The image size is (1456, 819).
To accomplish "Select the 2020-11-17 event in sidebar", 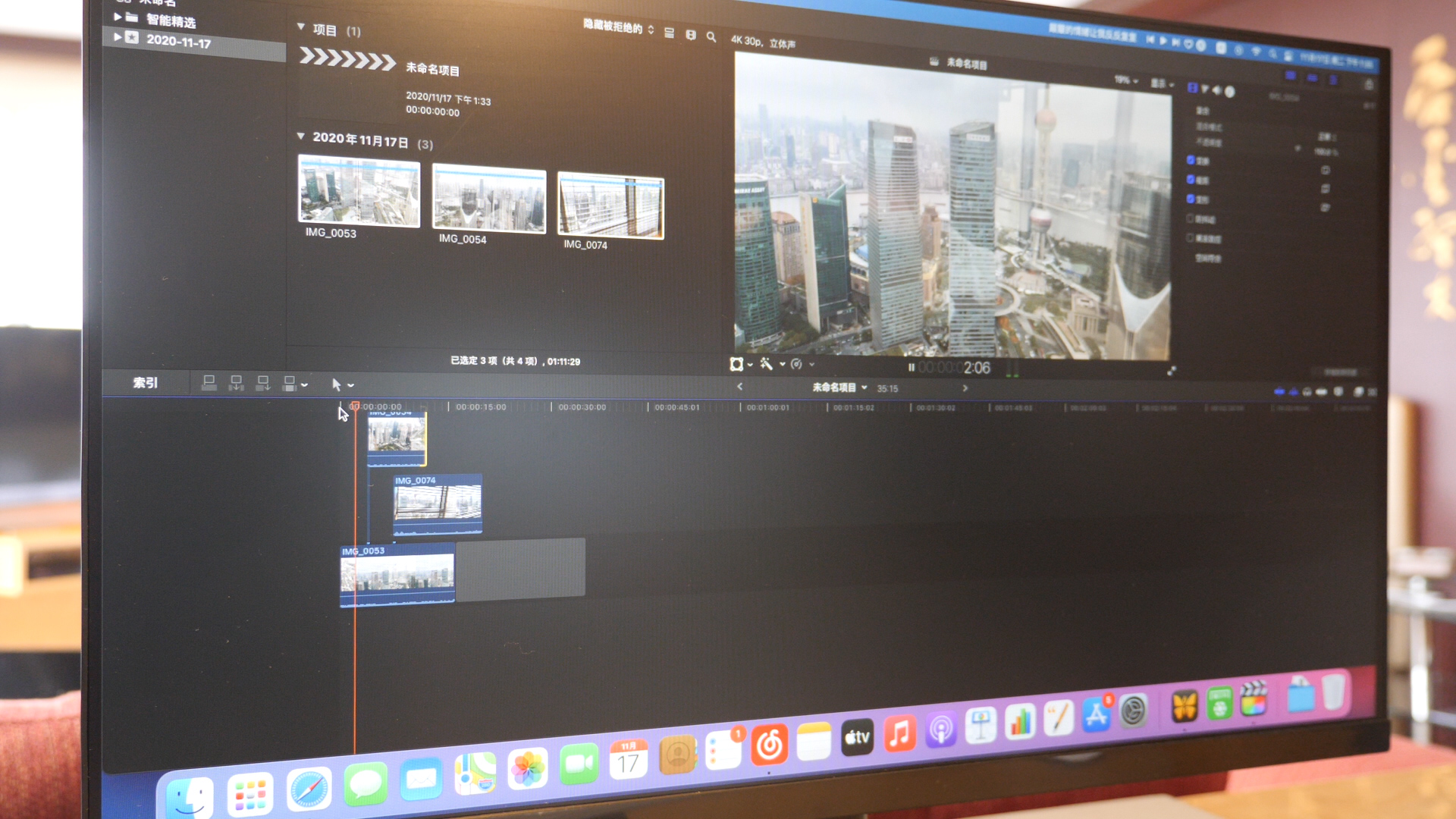I will pos(178,41).
